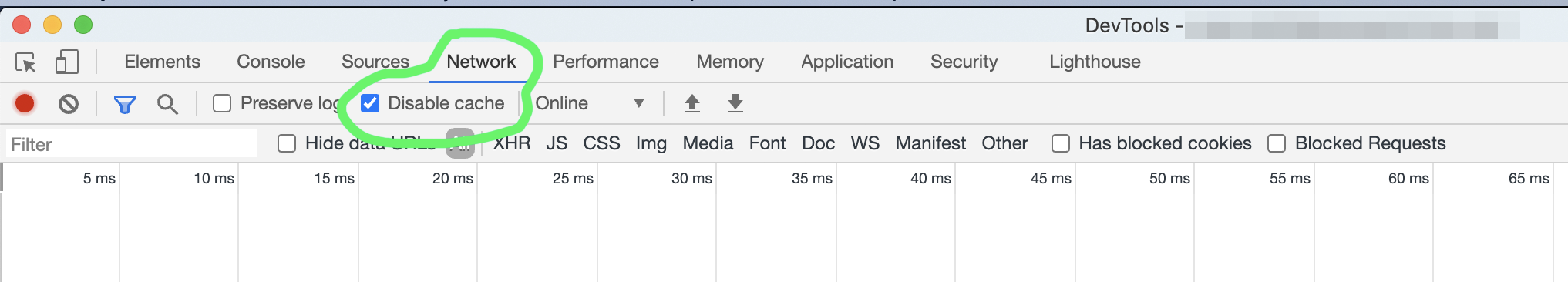Clear network log with the clear icon

pos(69,103)
